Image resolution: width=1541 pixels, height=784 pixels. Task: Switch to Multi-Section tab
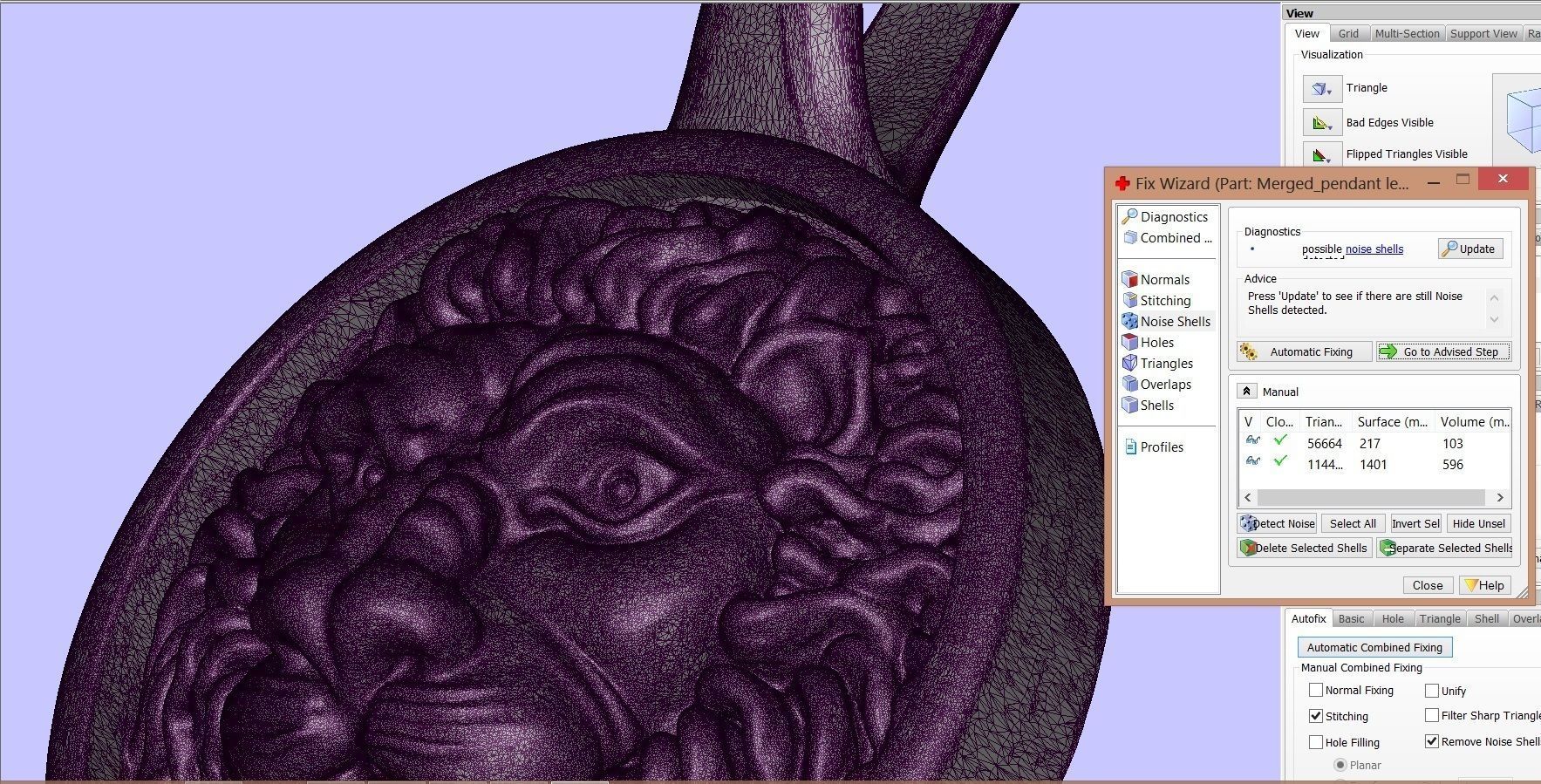click(1407, 33)
